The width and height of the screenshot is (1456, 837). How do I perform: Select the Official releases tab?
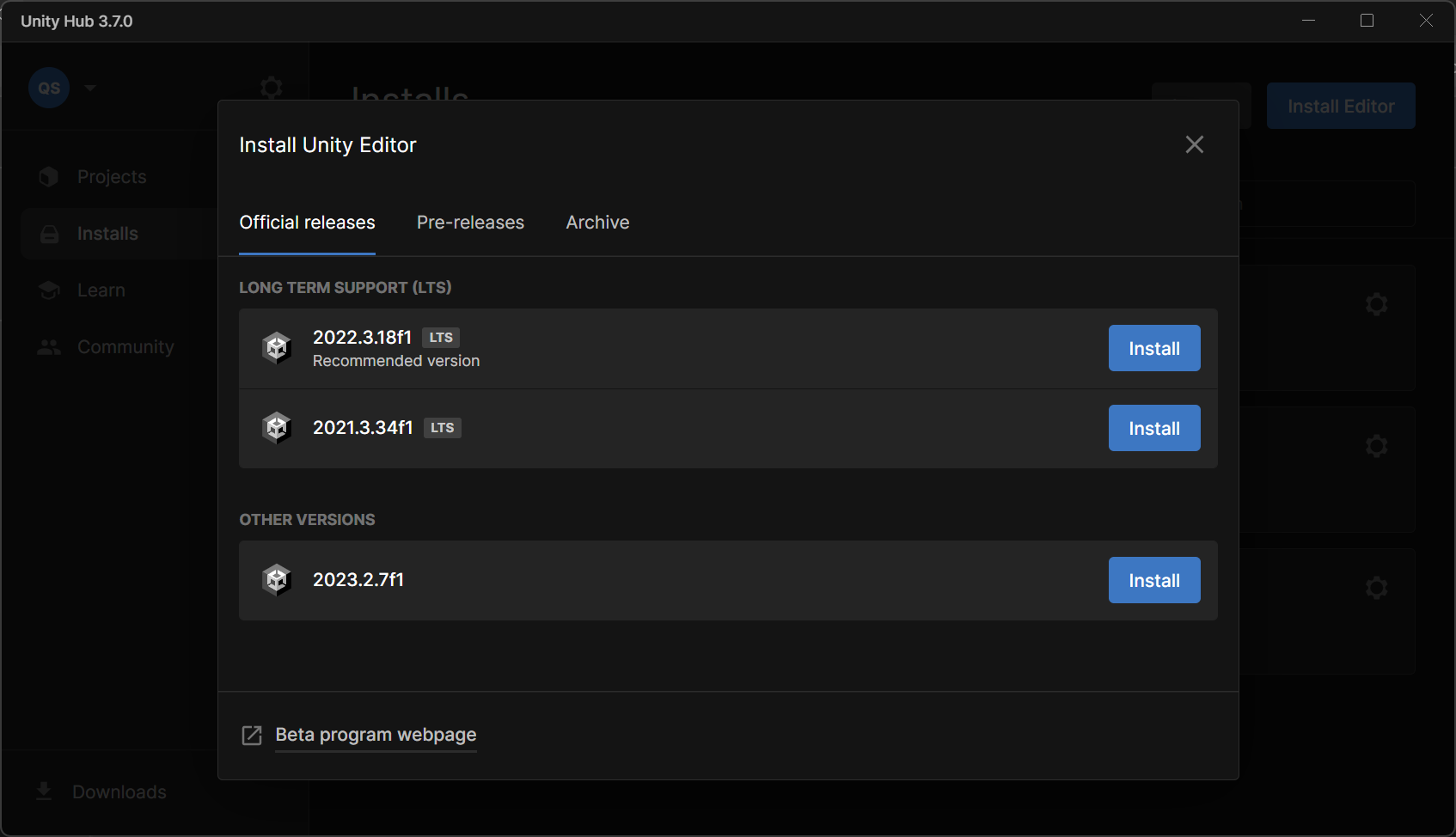pos(307,223)
